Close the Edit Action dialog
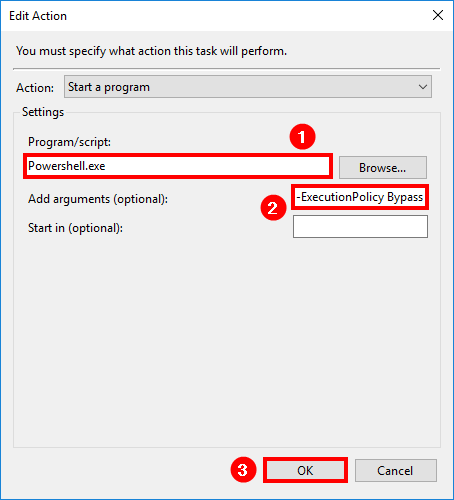This screenshot has width=454, height=500. pos(438,15)
